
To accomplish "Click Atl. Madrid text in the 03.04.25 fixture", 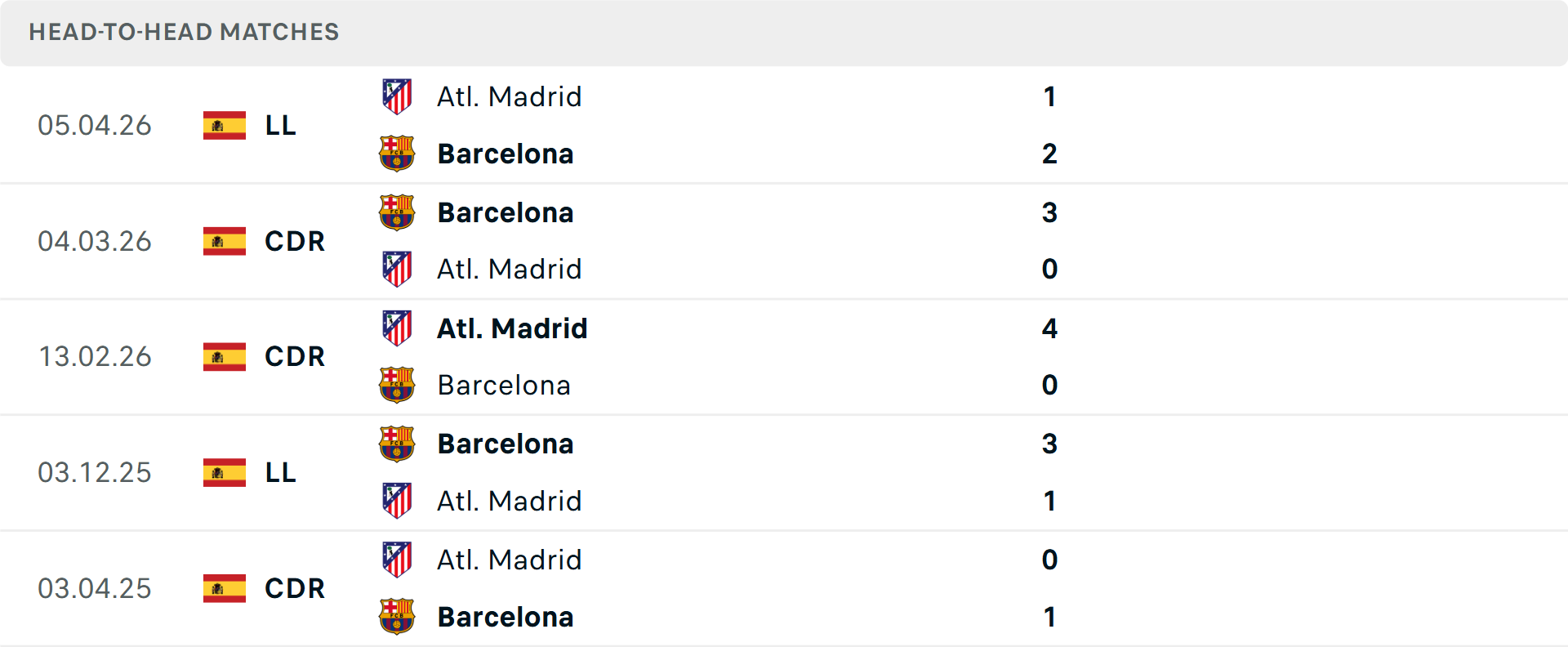I will click(x=510, y=560).
